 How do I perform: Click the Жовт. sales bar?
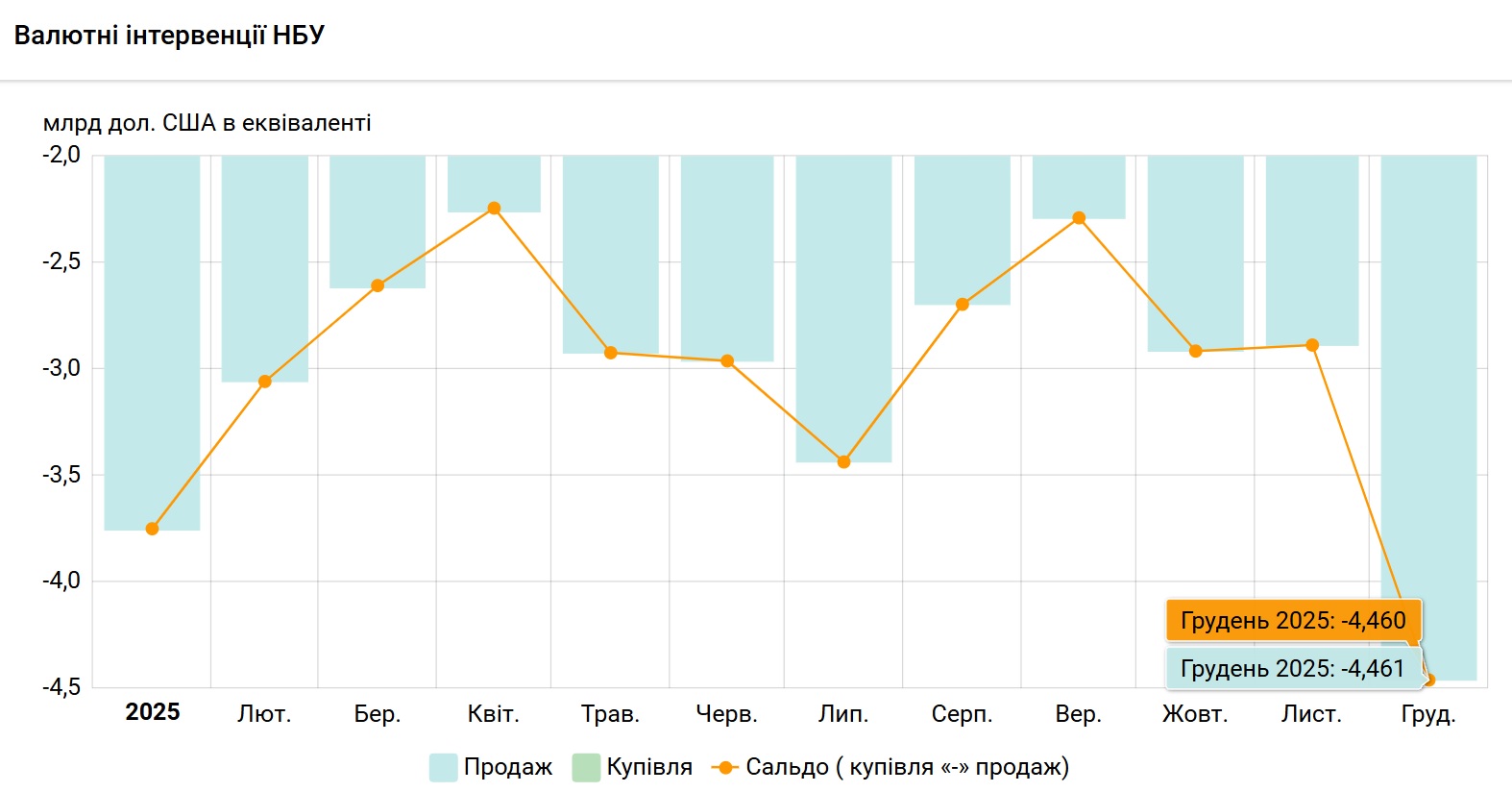(x=1195, y=250)
